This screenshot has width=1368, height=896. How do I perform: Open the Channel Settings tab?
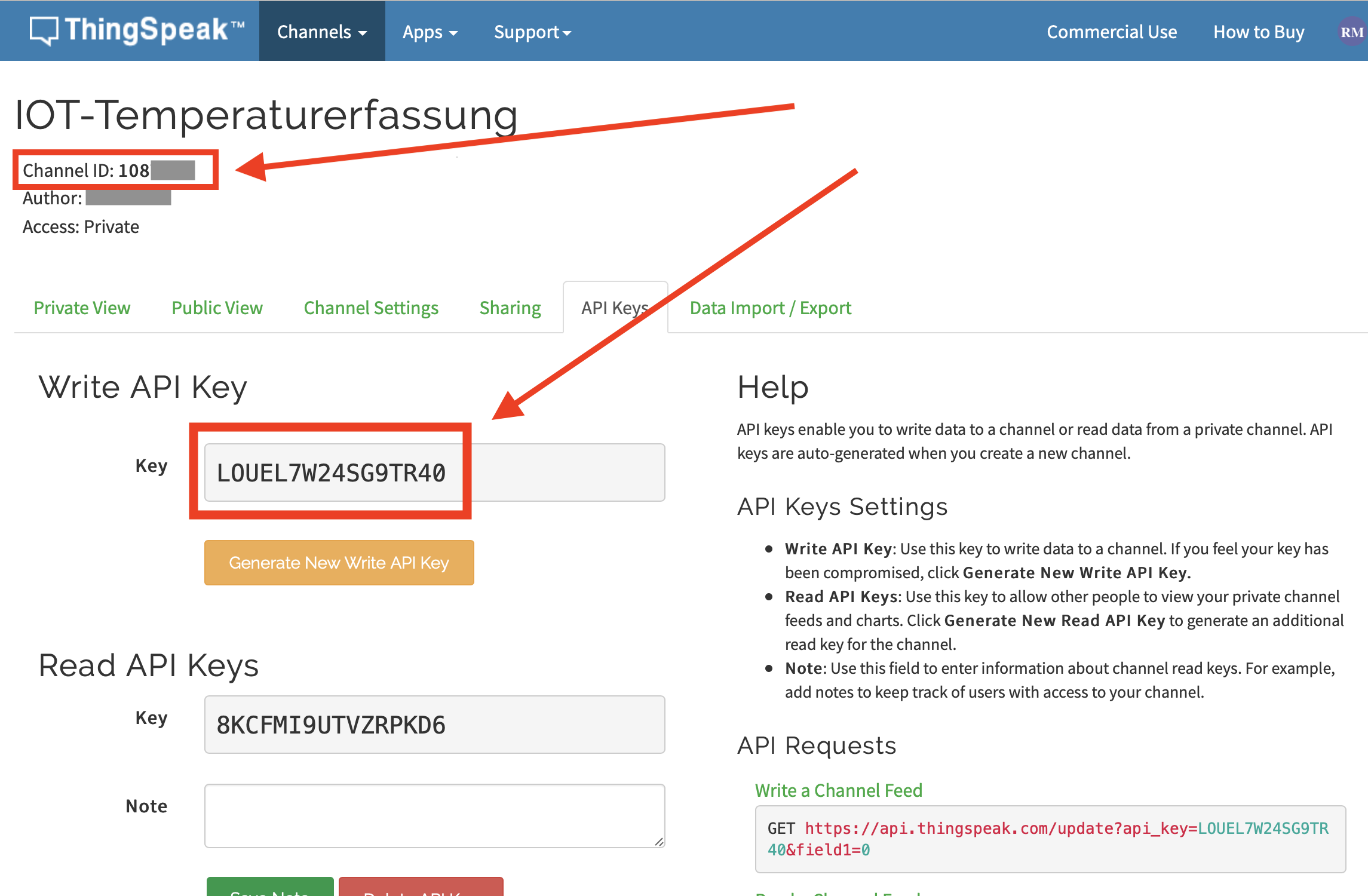click(x=371, y=308)
